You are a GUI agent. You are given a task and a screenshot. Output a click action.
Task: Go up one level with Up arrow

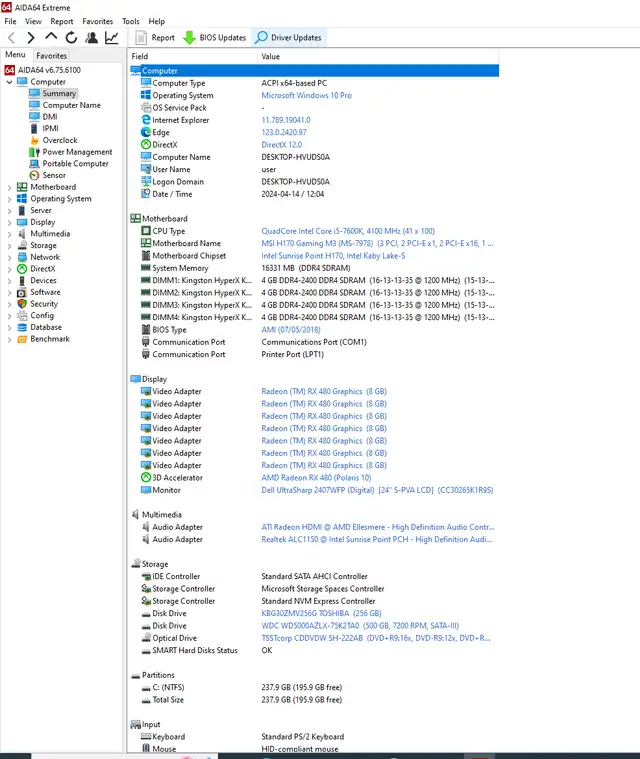[51, 37]
